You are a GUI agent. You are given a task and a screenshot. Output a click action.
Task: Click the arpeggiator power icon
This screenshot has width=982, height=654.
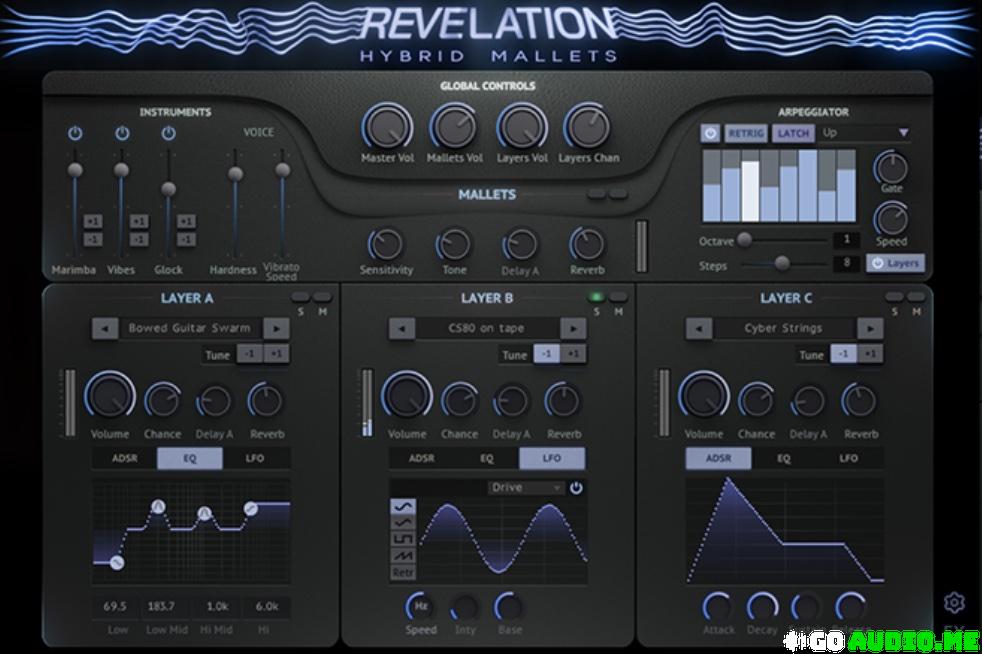click(710, 133)
